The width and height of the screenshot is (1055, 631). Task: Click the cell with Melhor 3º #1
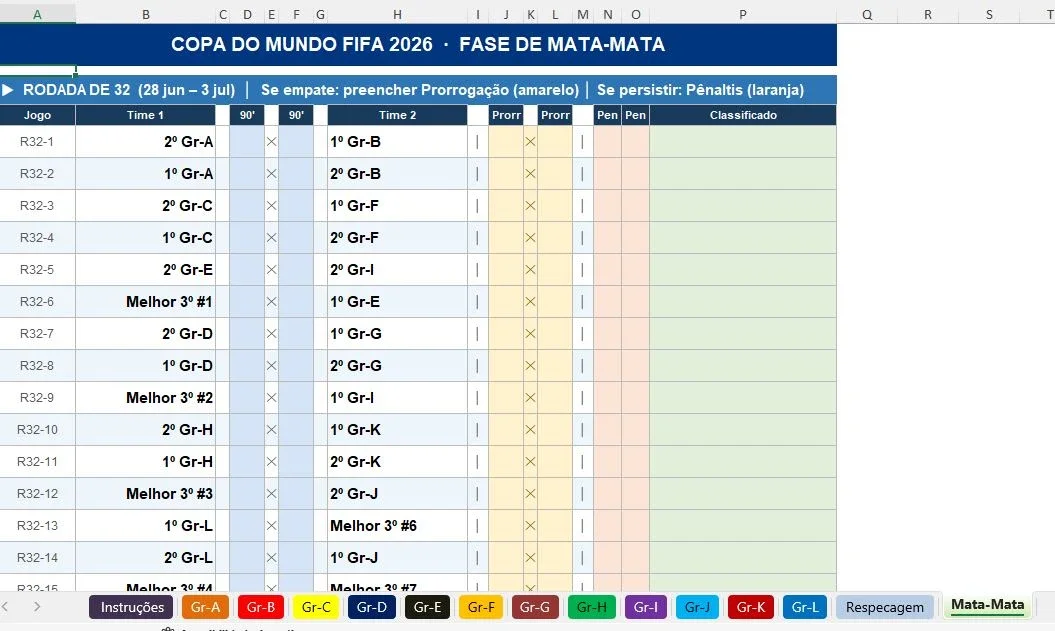click(145, 301)
